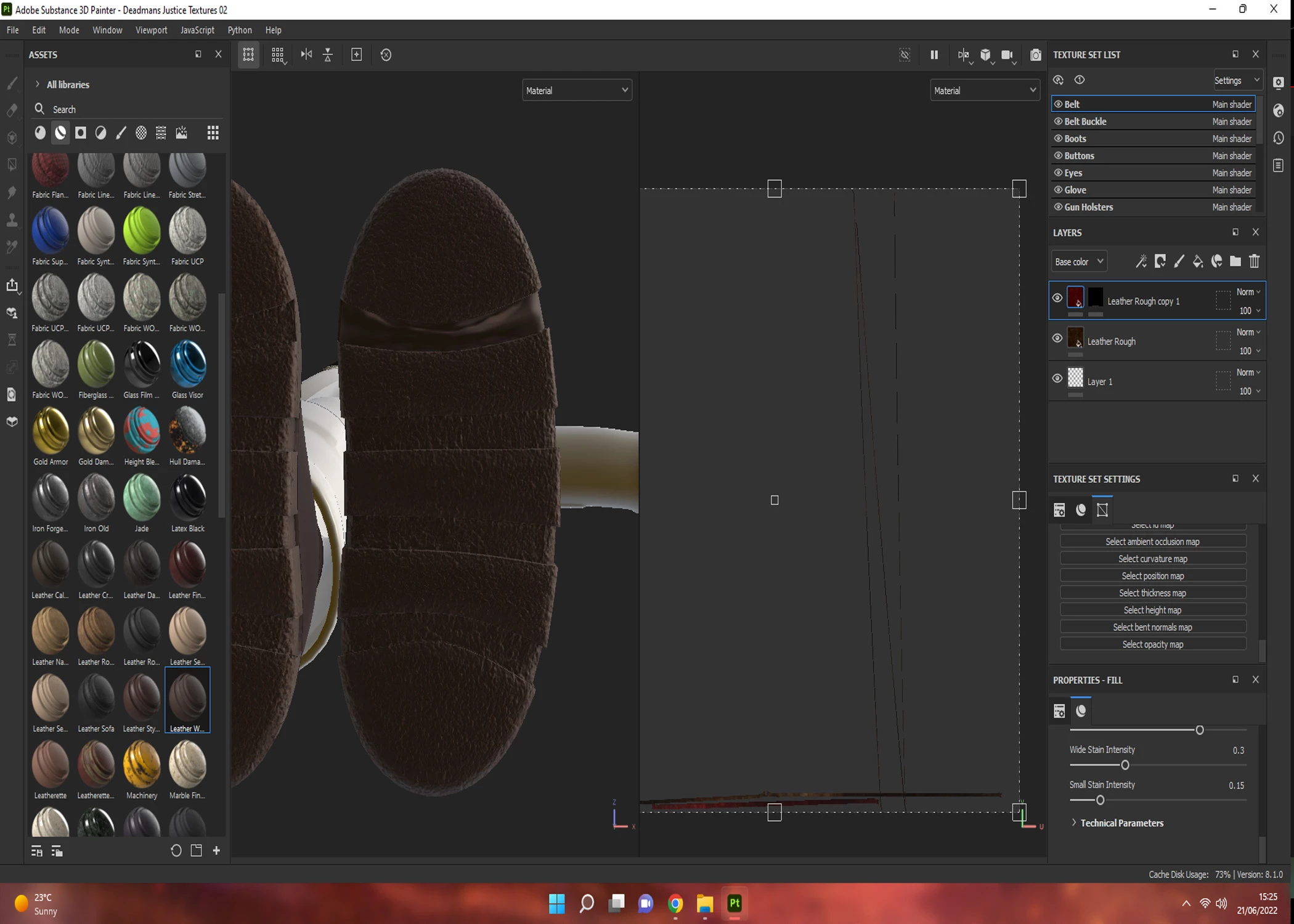Delete layer using the trash icon
1294x924 pixels.
pos(1254,262)
